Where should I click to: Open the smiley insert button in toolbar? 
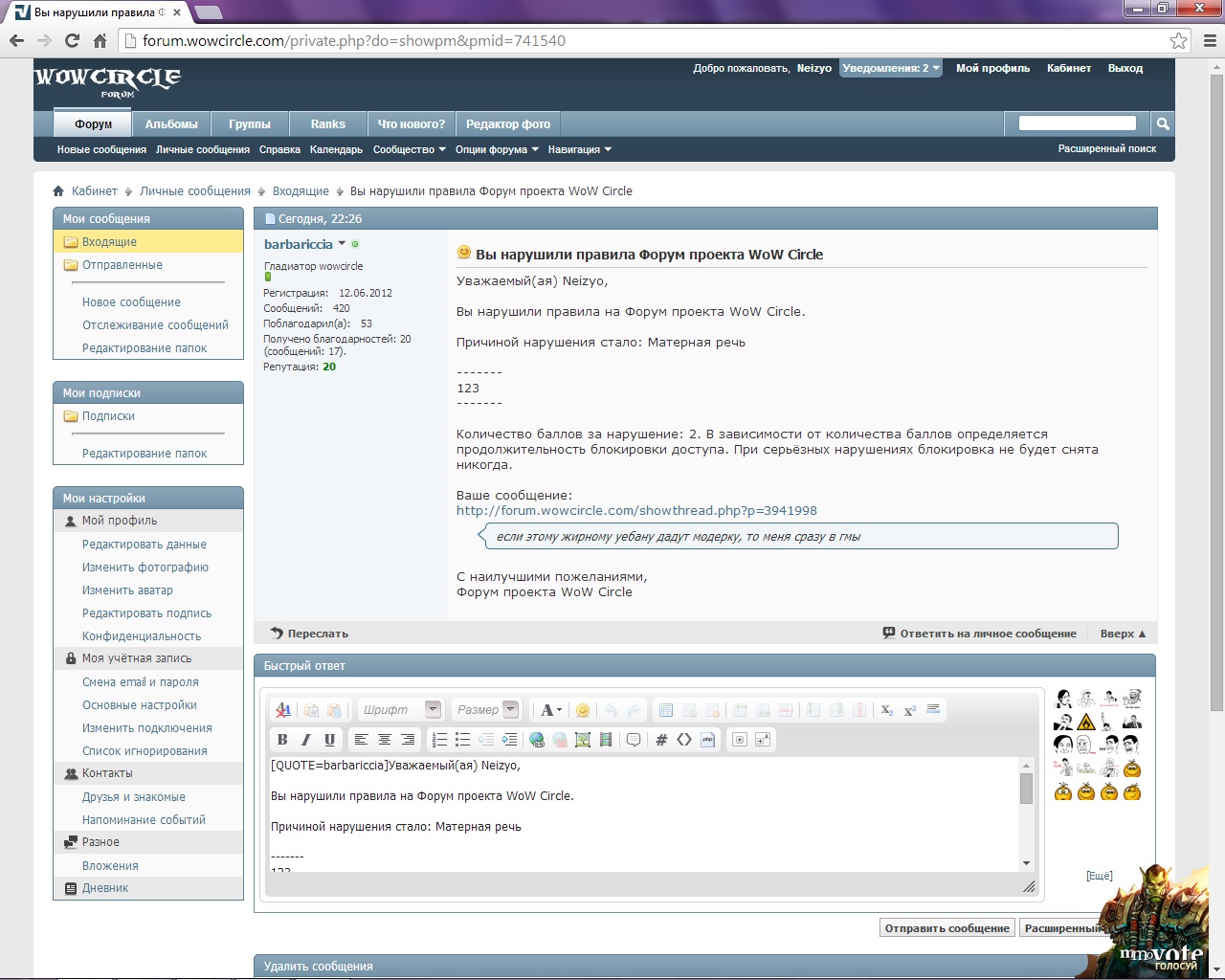click(x=583, y=710)
